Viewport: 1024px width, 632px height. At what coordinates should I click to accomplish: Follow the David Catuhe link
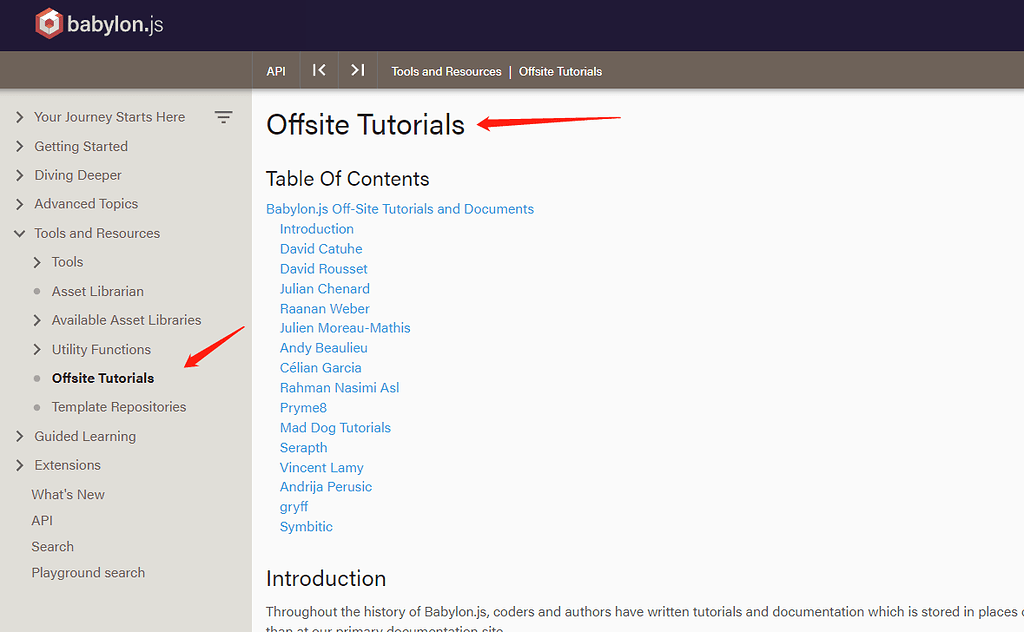coord(321,248)
